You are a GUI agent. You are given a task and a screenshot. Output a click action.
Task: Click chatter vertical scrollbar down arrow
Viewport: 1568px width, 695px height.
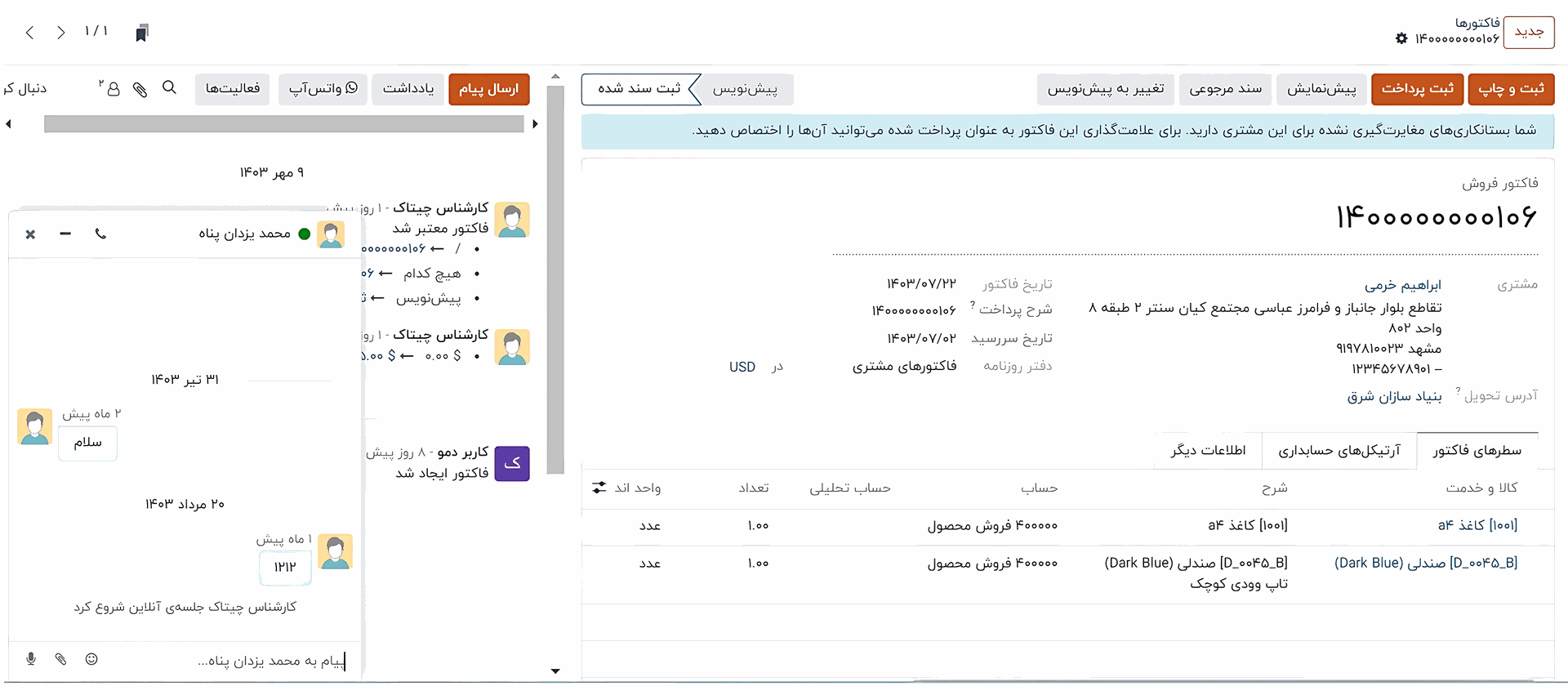pyautogui.click(x=555, y=671)
